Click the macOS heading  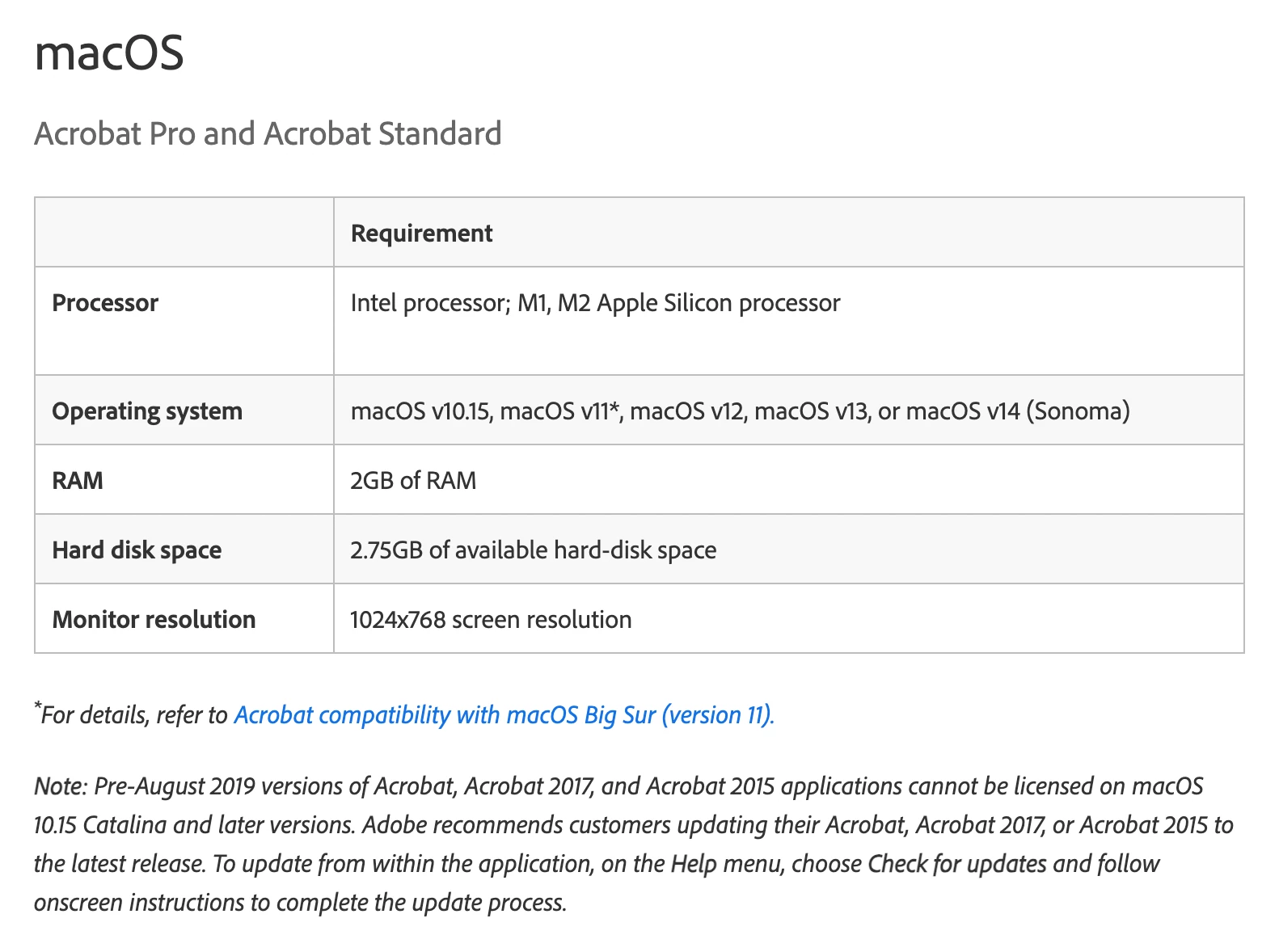109,53
